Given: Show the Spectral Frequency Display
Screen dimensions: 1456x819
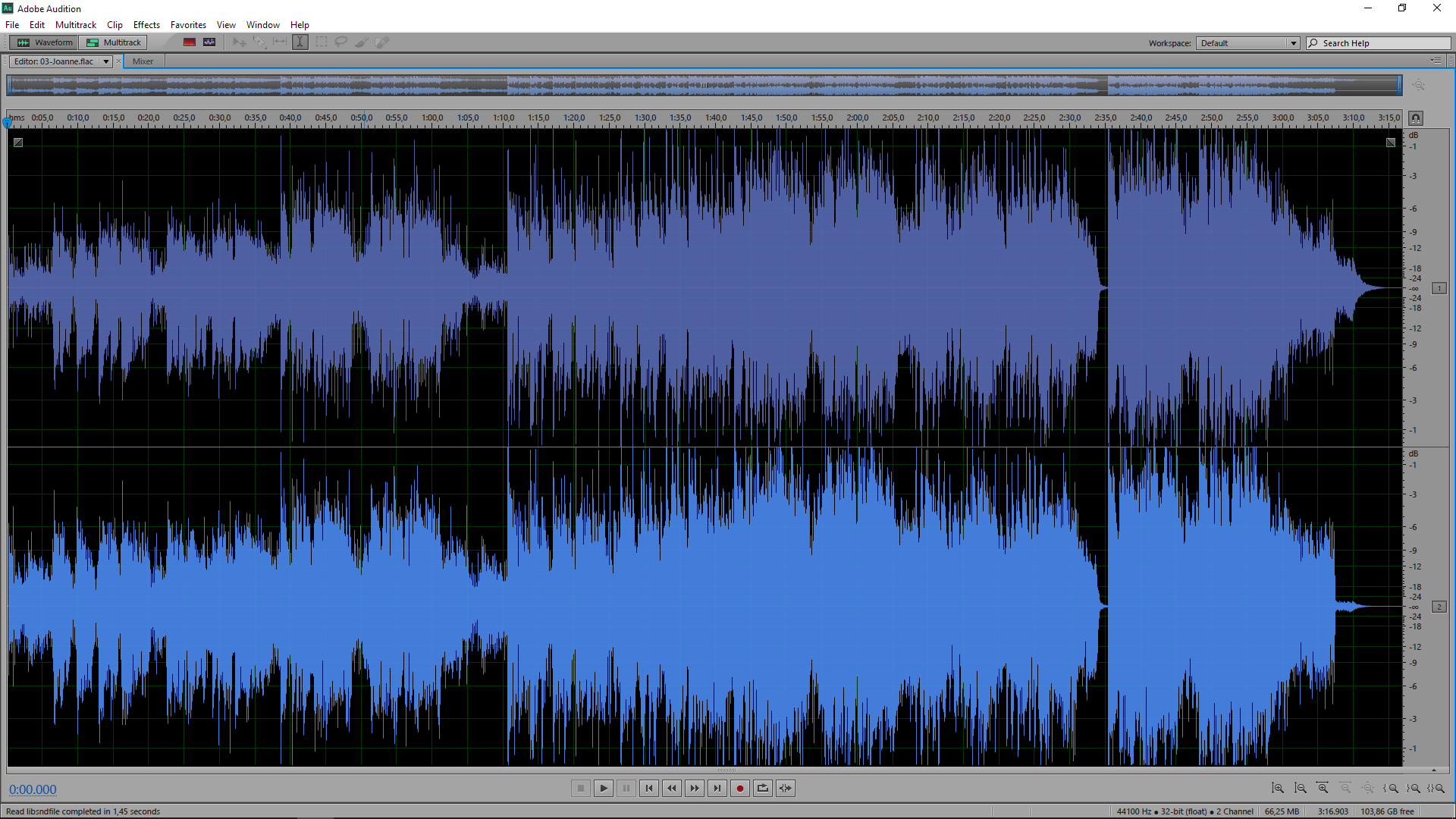Looking at the screenshot, I should click(190, 42).
